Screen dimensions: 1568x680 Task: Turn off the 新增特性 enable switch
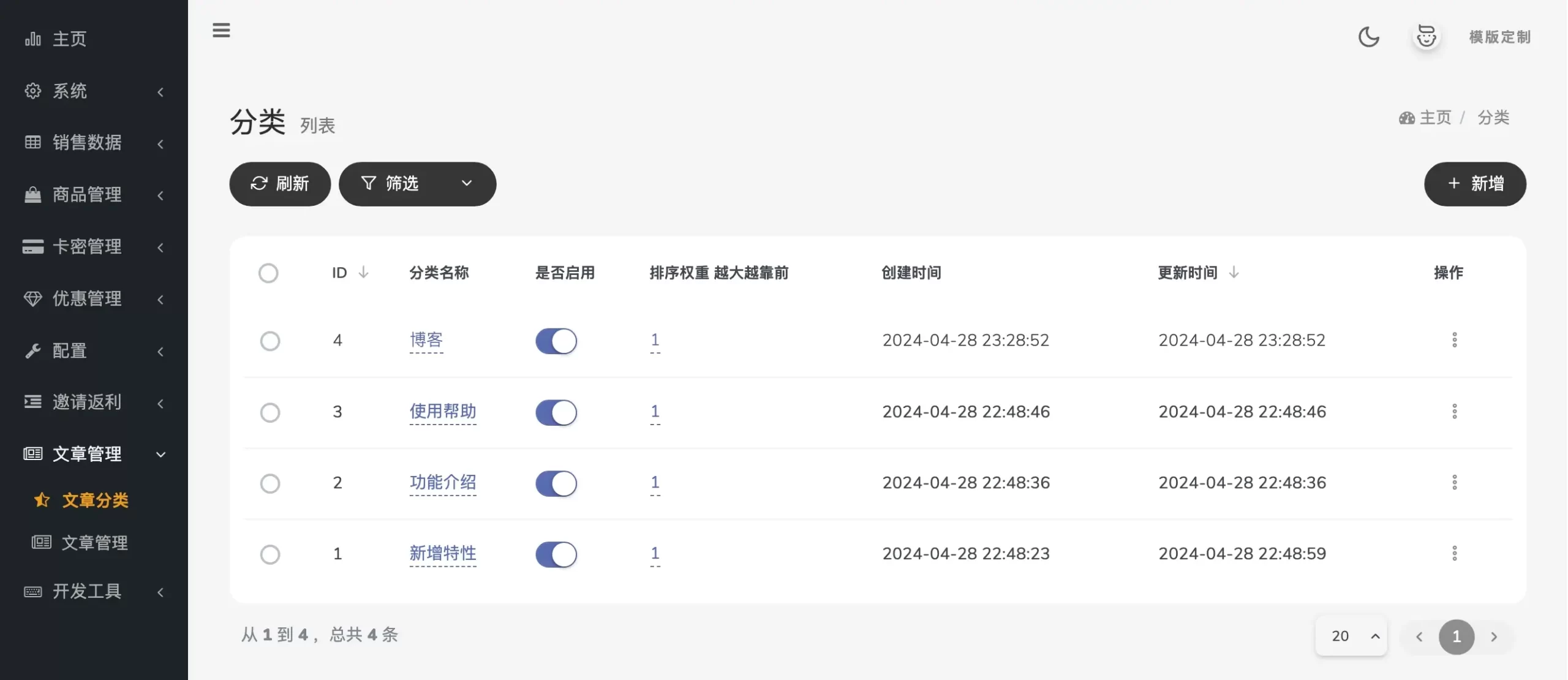(555, 554)
